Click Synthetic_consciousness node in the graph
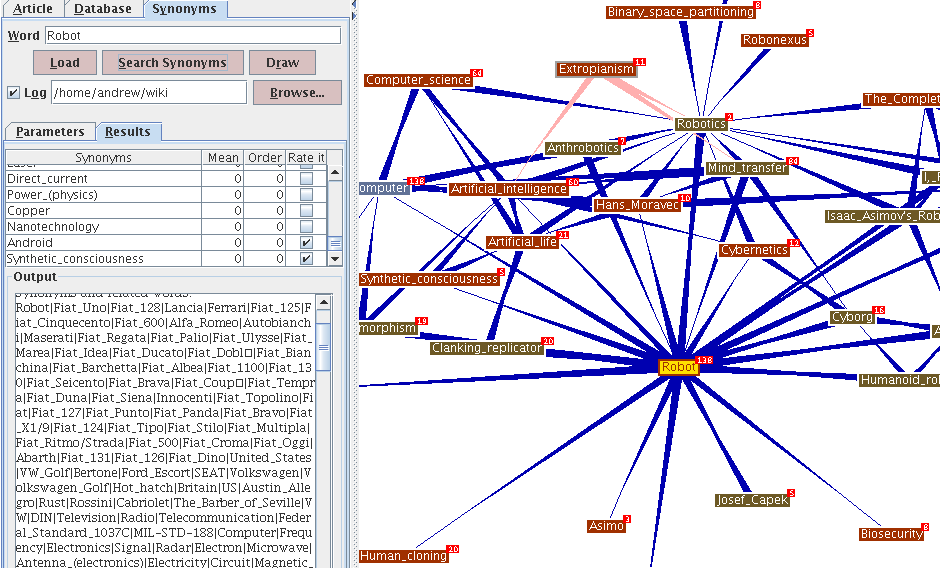Image resolution: width=940 pixels, height=568 pixels. click(429, 279)
